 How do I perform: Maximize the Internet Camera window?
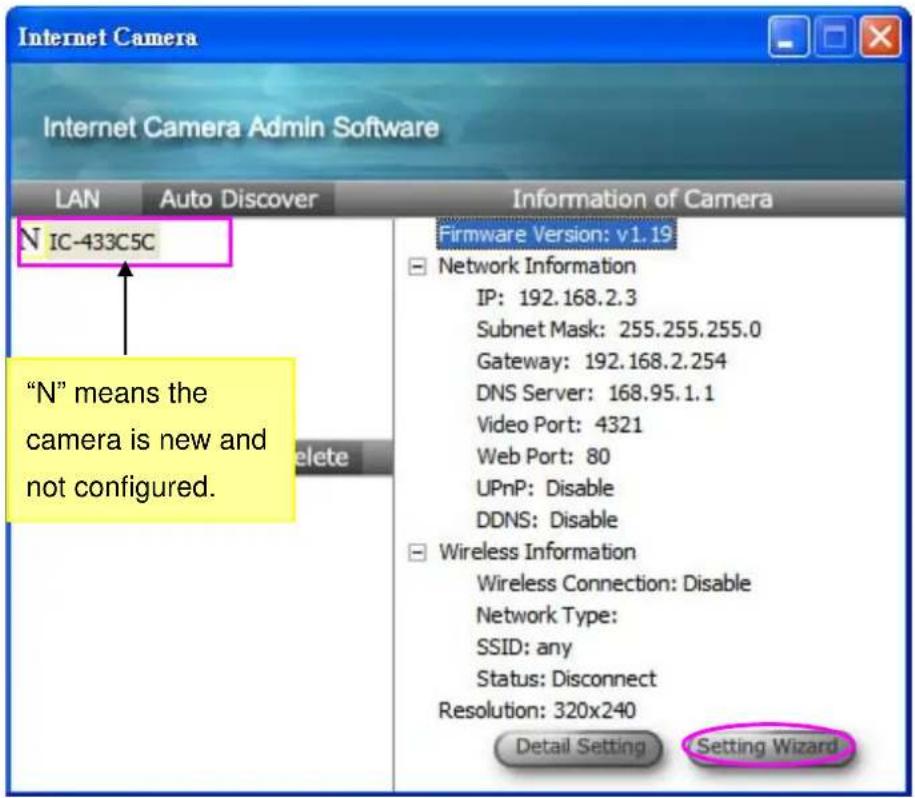tap(834, 37)
